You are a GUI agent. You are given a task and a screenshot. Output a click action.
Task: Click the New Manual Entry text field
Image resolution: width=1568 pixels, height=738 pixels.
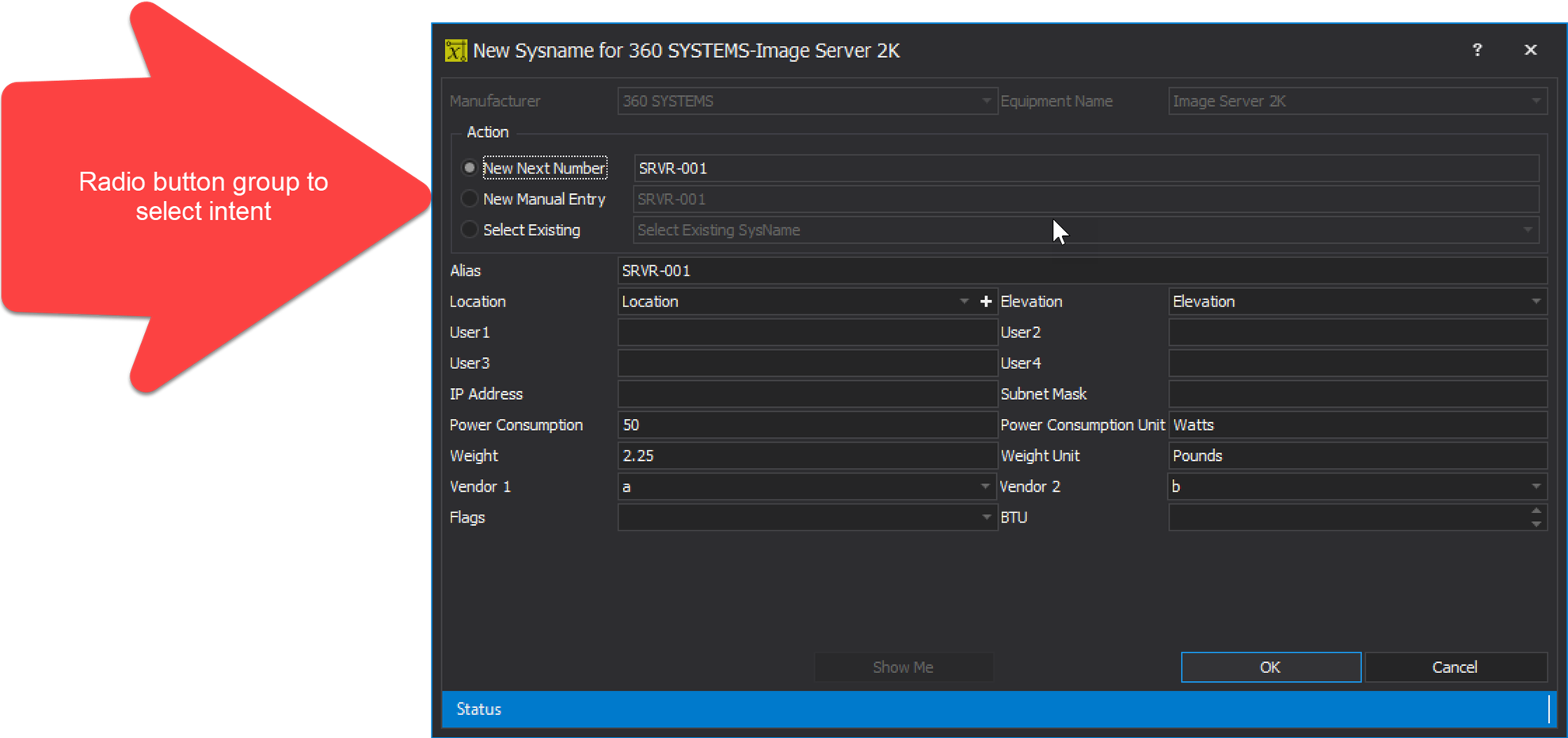pos(1087,199)
